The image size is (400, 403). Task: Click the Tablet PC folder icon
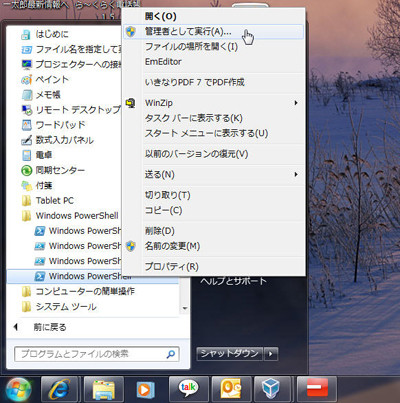pyautogui.click(x=26, y=201)
